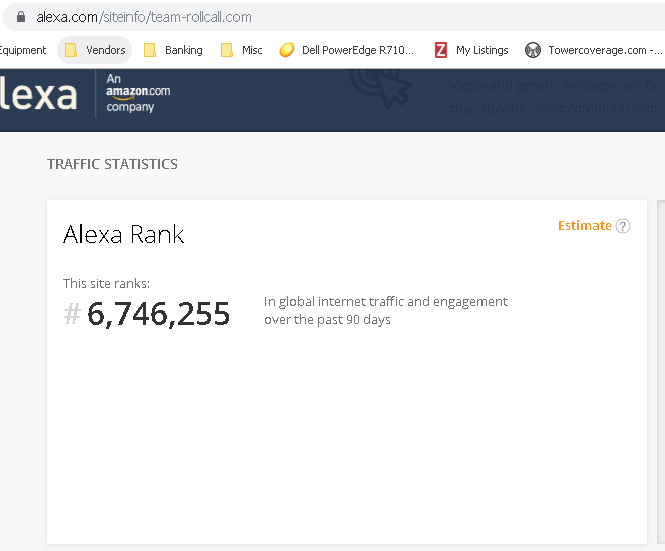Click the question mark help icon next to Estimate

point(623,226)
